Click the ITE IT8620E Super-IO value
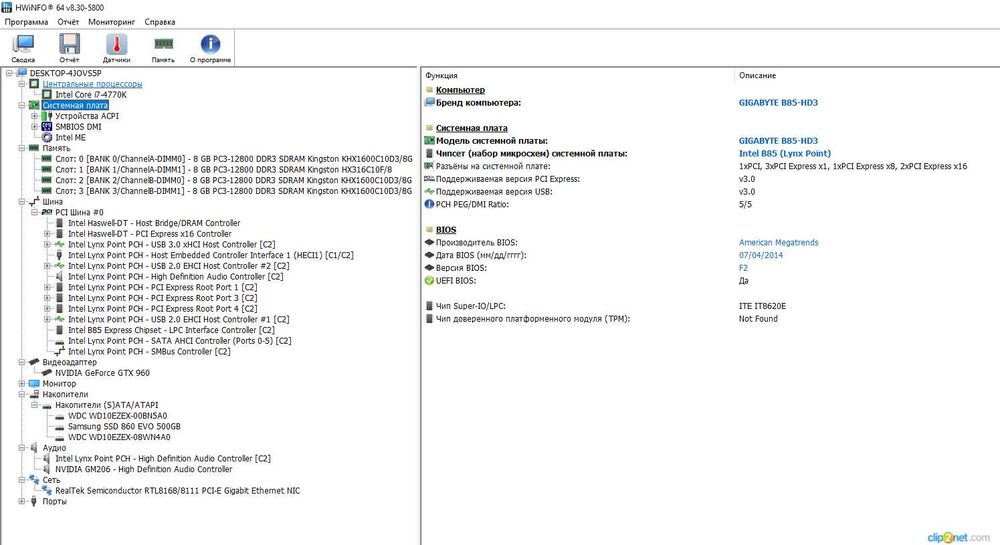The height and width of the screenshot is (545, 1000). (762, 307)
